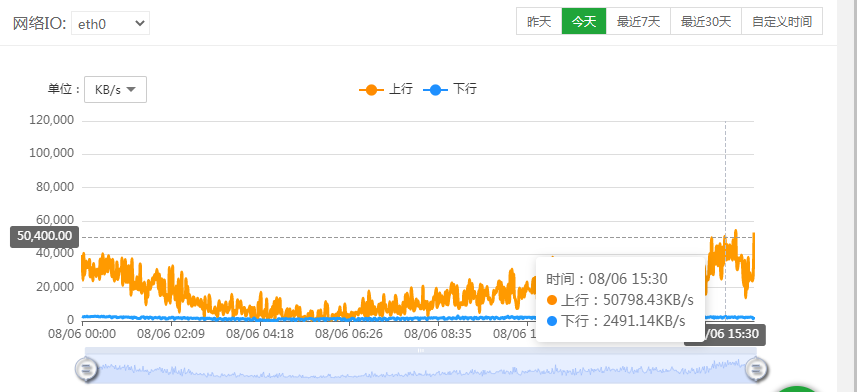The height and width of the screenshot is (392, 857).
Task: Click the 下行：2491.14KB/s tooltip value
Action: 616,321
